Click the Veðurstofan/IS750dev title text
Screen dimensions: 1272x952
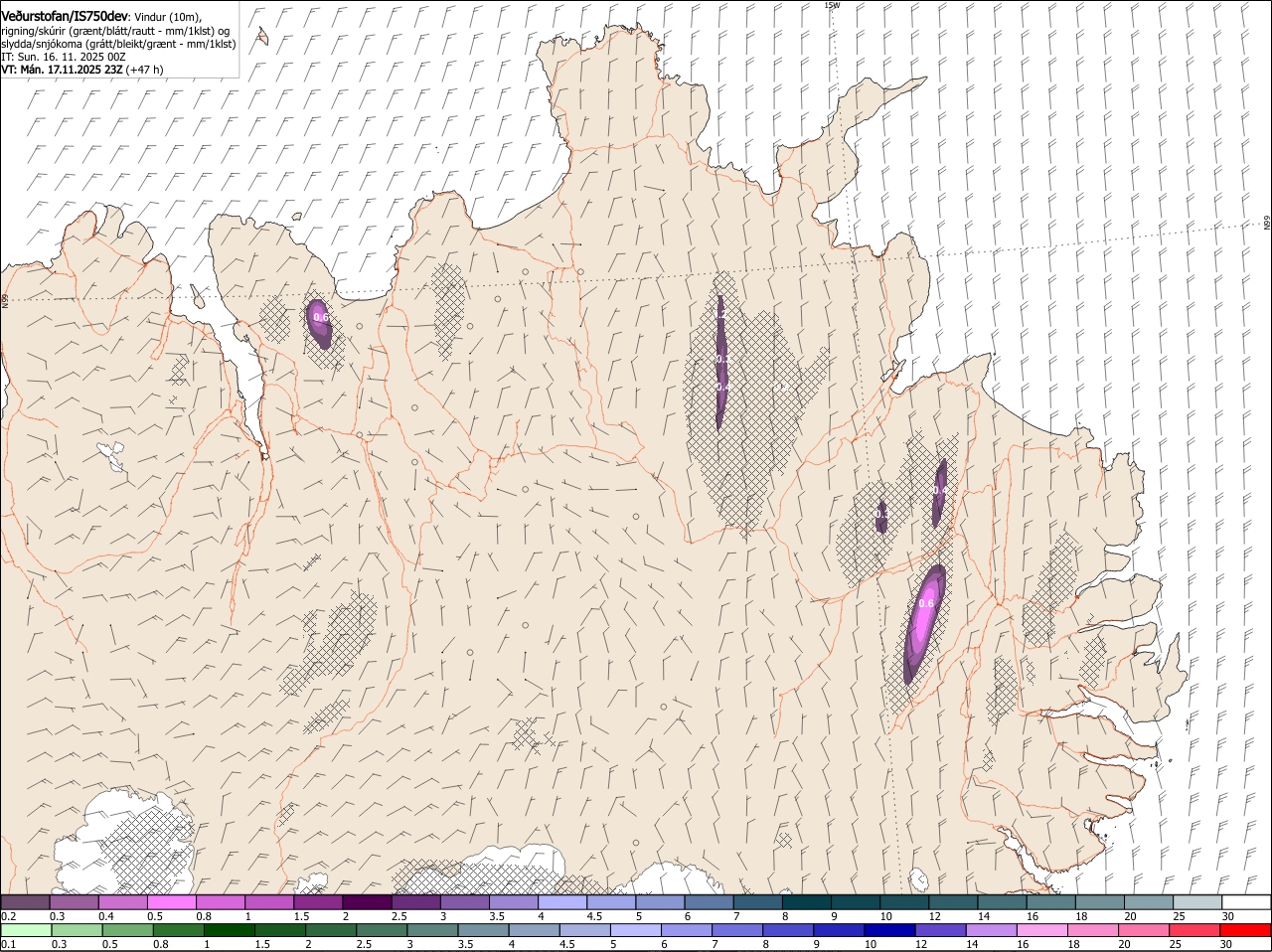coord(65,16)
